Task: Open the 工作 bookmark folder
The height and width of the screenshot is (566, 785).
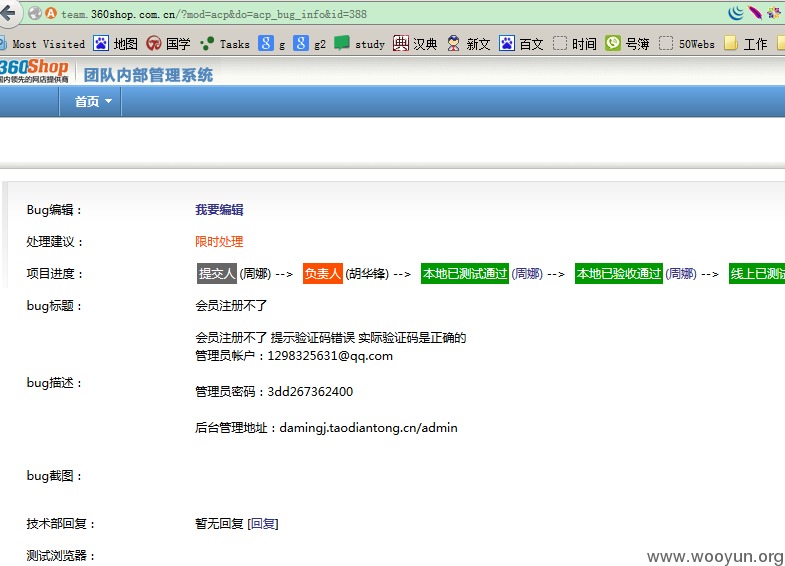Action: [x=745, y=44]
